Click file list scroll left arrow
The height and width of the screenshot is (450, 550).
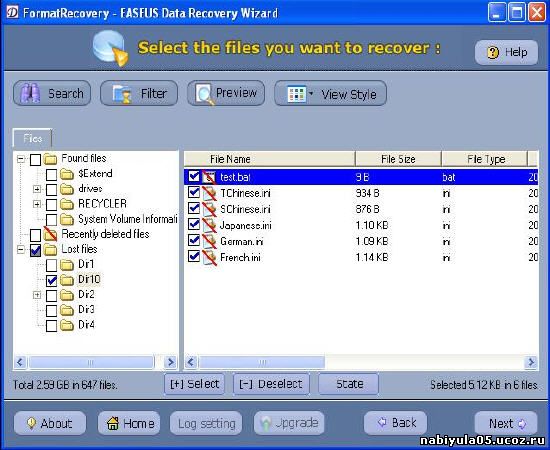[x=191, y=362]
